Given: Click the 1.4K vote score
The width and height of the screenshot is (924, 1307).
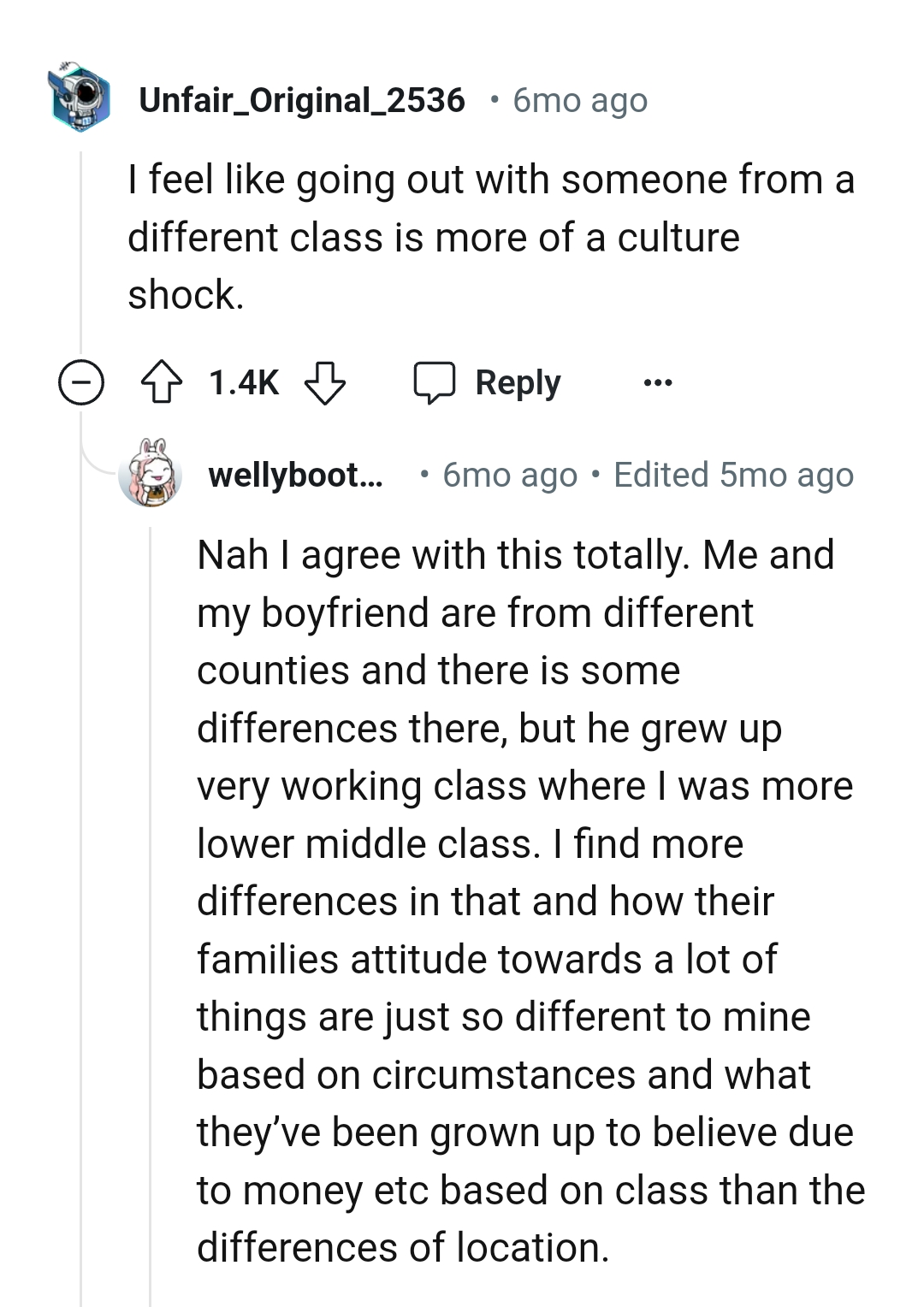Looking at the screenshot, I should [x=244, y=382].
